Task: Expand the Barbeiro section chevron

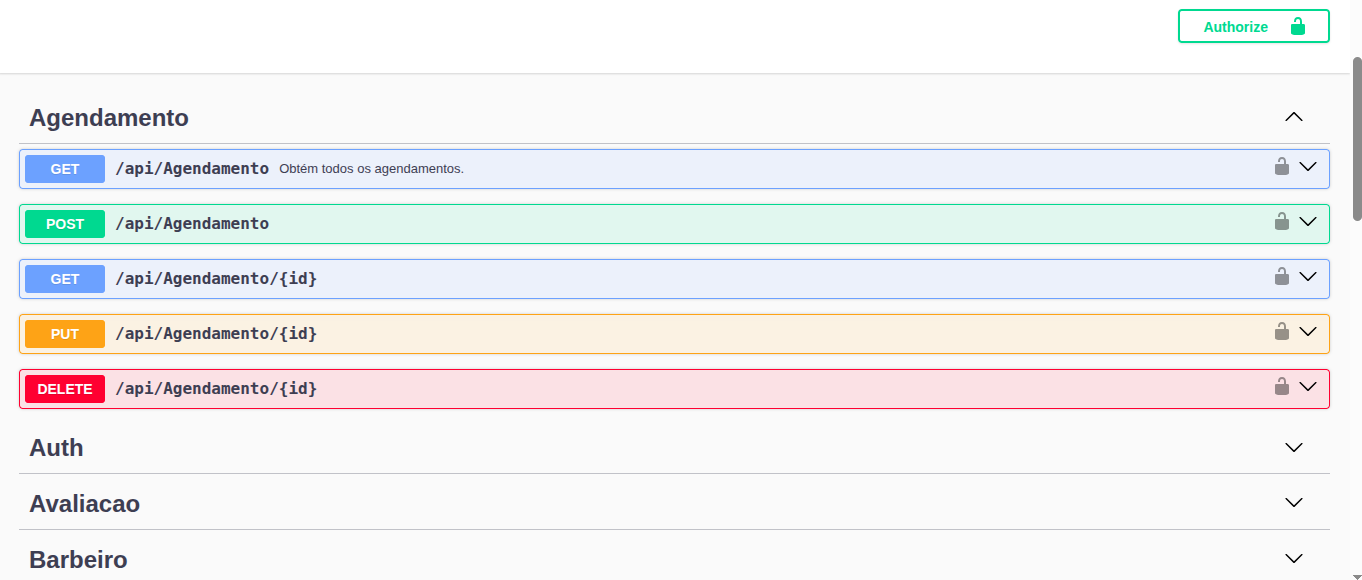Action: coord(1293,559)
